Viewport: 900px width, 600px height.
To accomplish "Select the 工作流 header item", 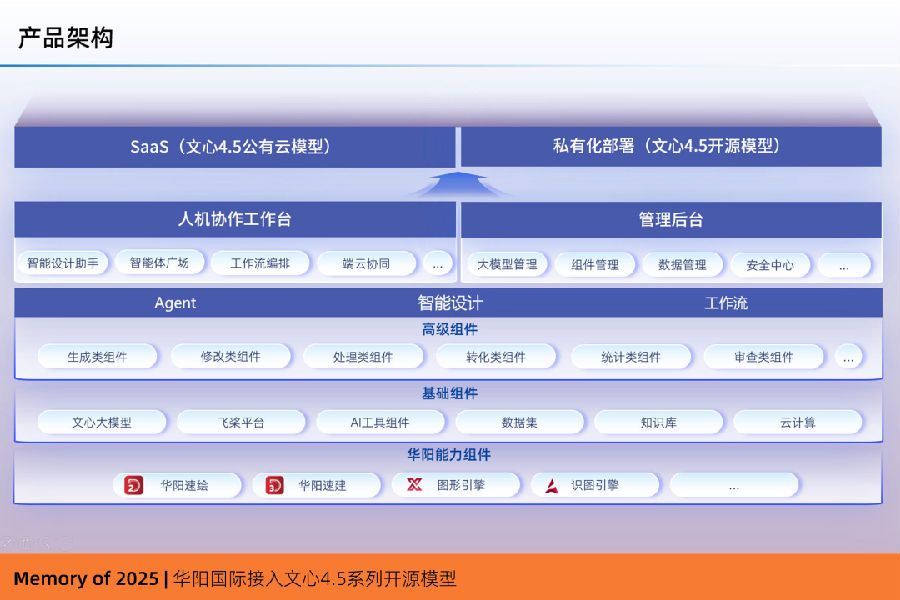I will [x=726, y=303].
